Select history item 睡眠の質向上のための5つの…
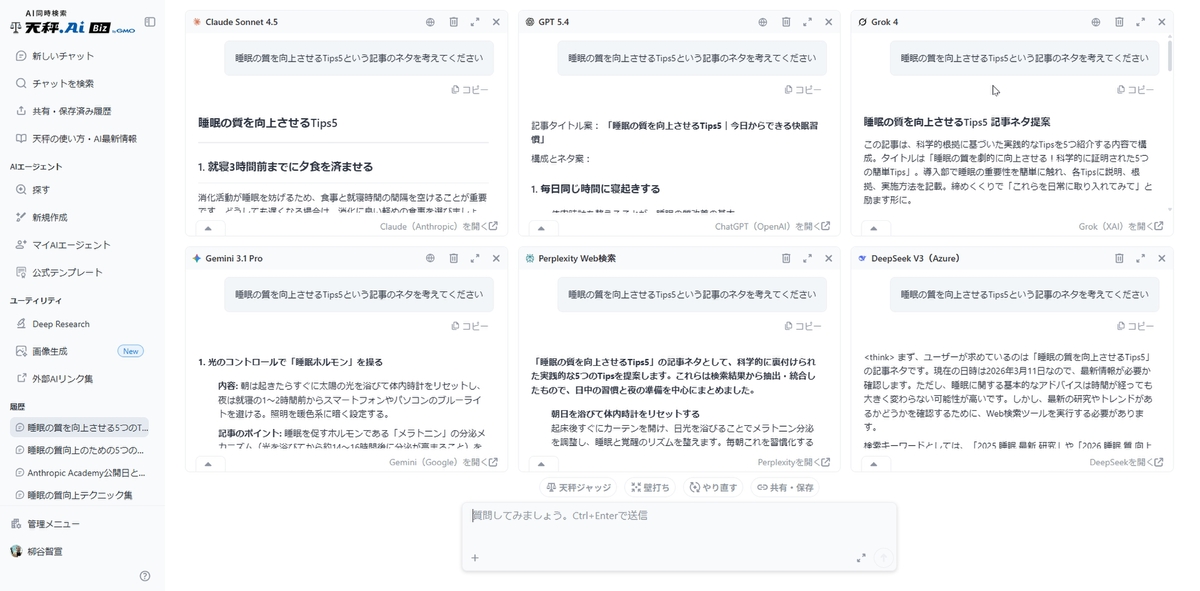The height and width of the screenshot is (591, 1200). pos(80,450)
